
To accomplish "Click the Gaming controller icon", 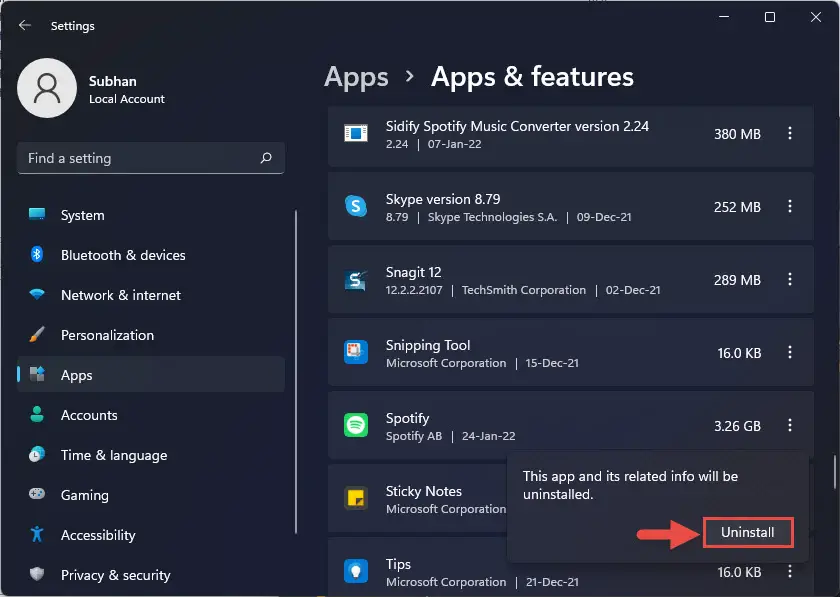I will pos(37,494).
